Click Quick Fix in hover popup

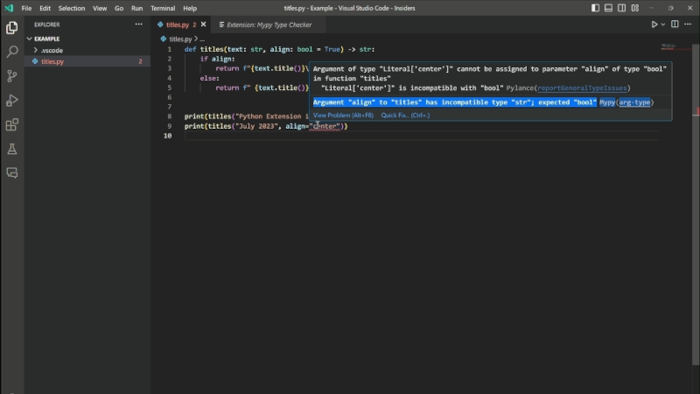coord(405,115)
